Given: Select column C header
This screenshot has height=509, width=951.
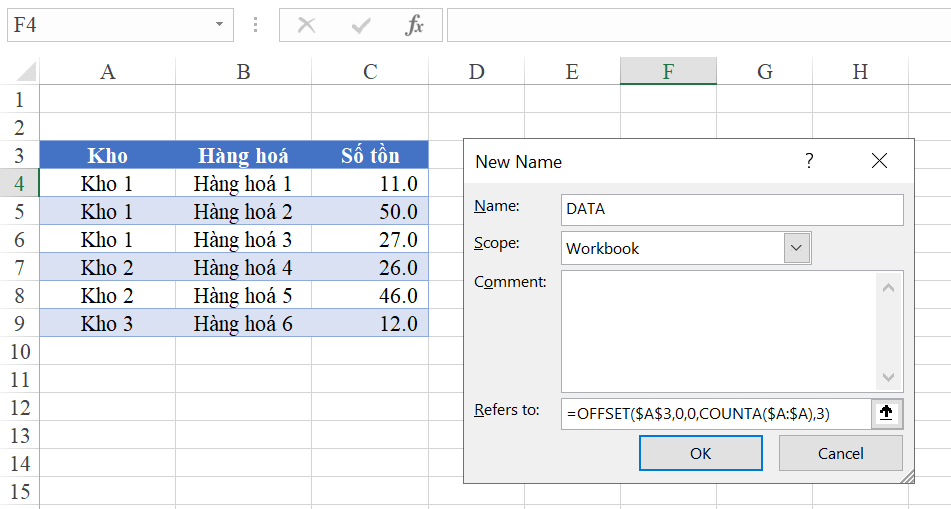Looking at the screenshot, I should [x=370, y=72].
